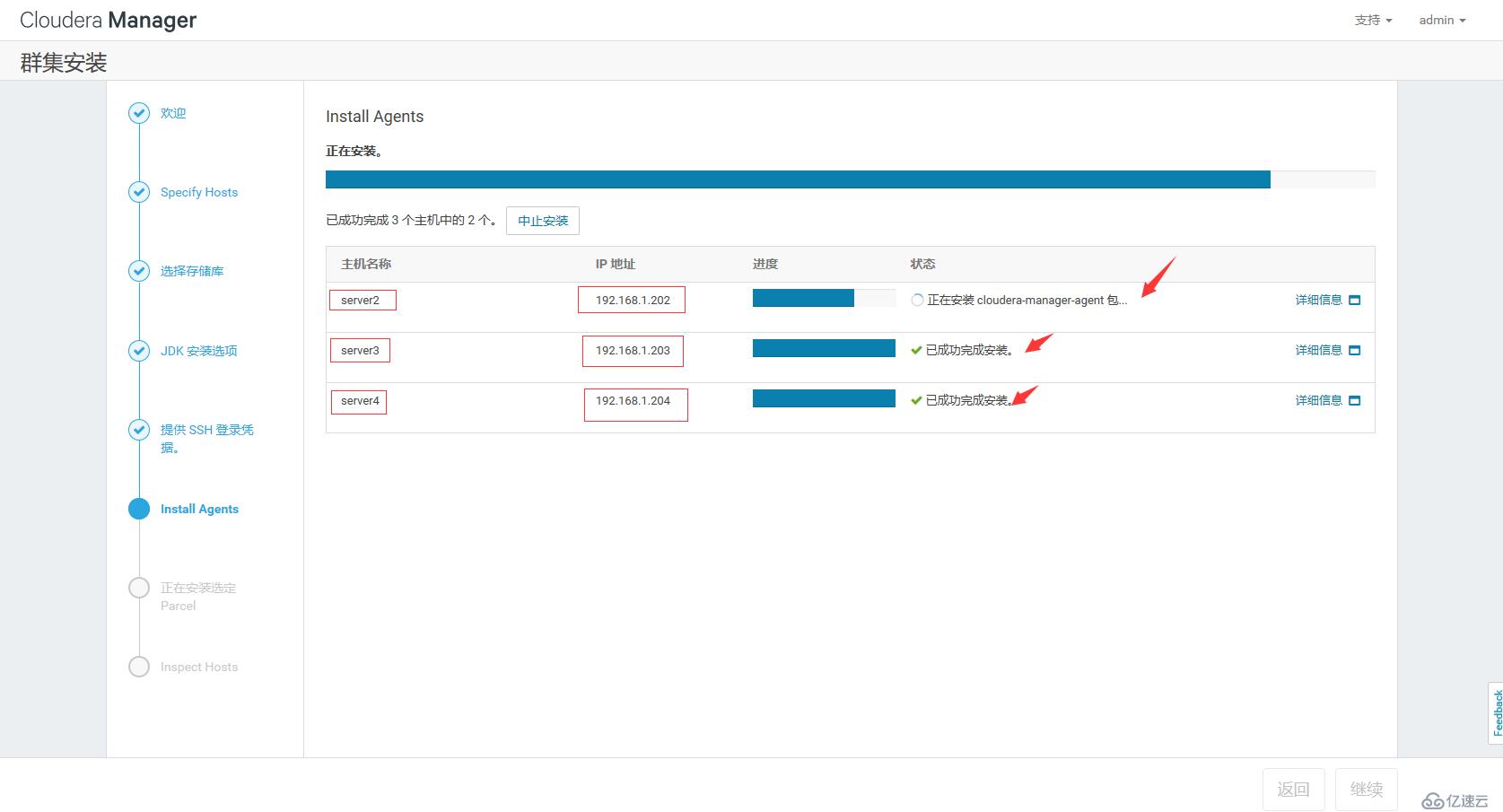Open the admin user dropdown

1442,20
